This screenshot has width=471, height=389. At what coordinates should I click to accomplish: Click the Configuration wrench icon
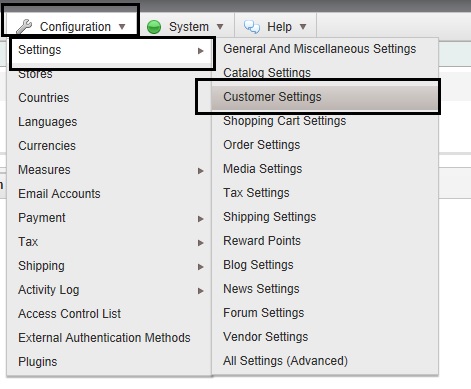coord(24,26)
